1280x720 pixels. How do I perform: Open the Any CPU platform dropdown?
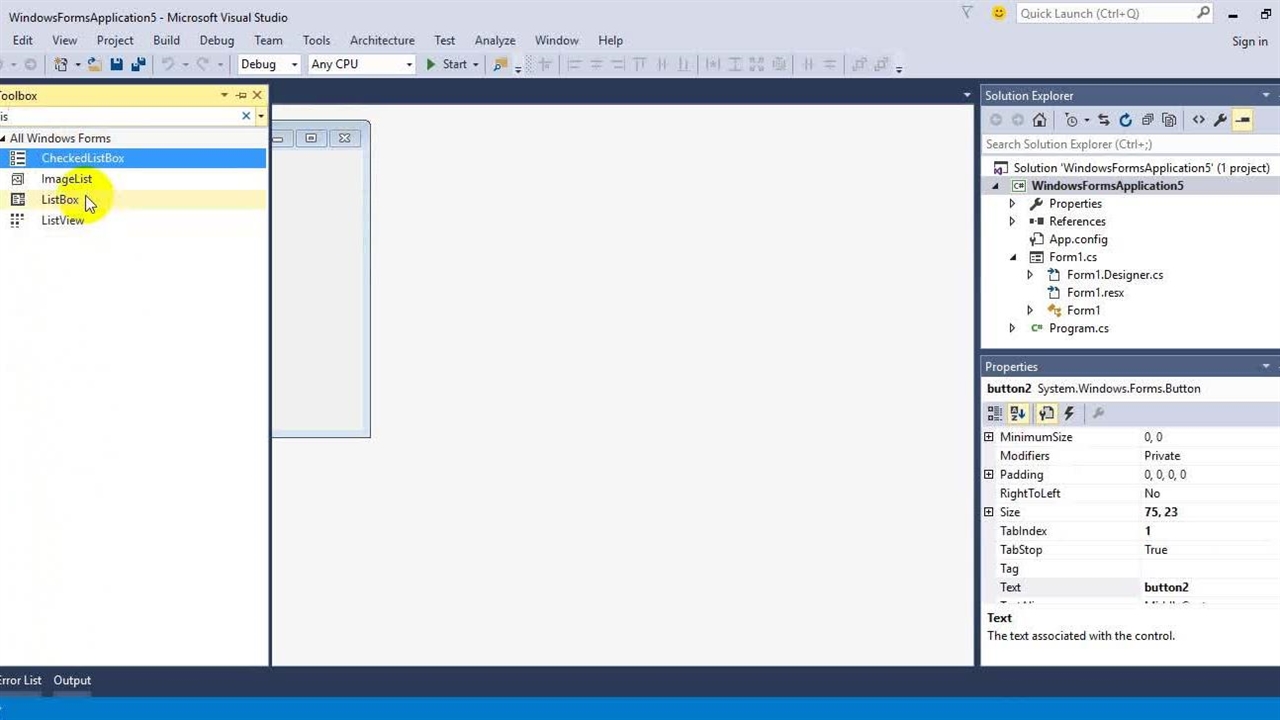click(361, 64)
